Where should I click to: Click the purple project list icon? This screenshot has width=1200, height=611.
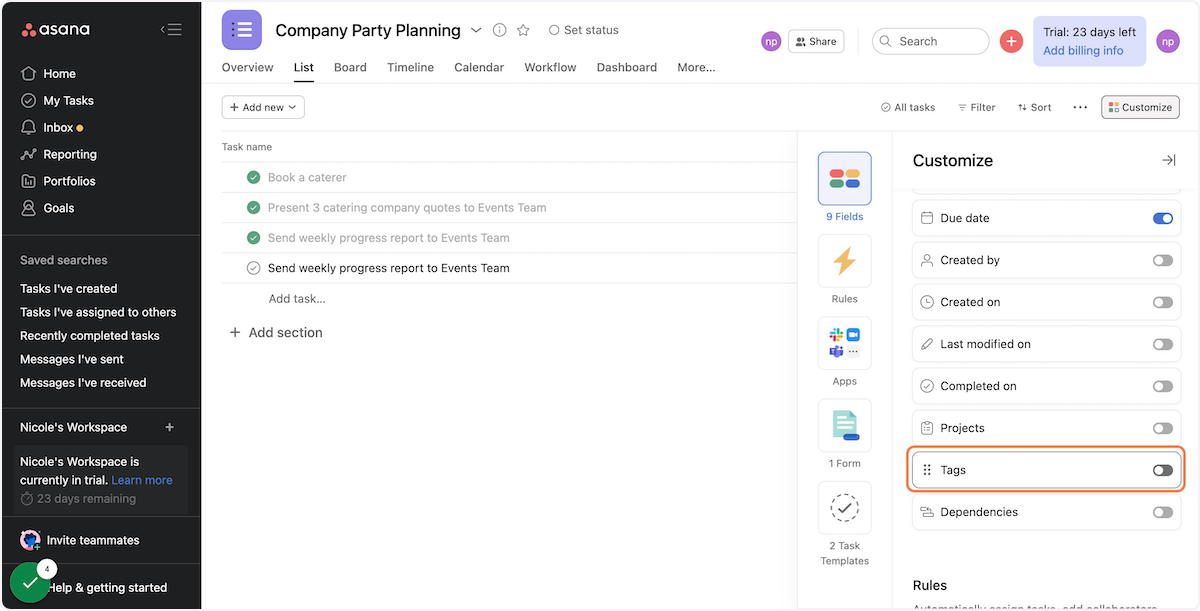[x=242, y=30]
